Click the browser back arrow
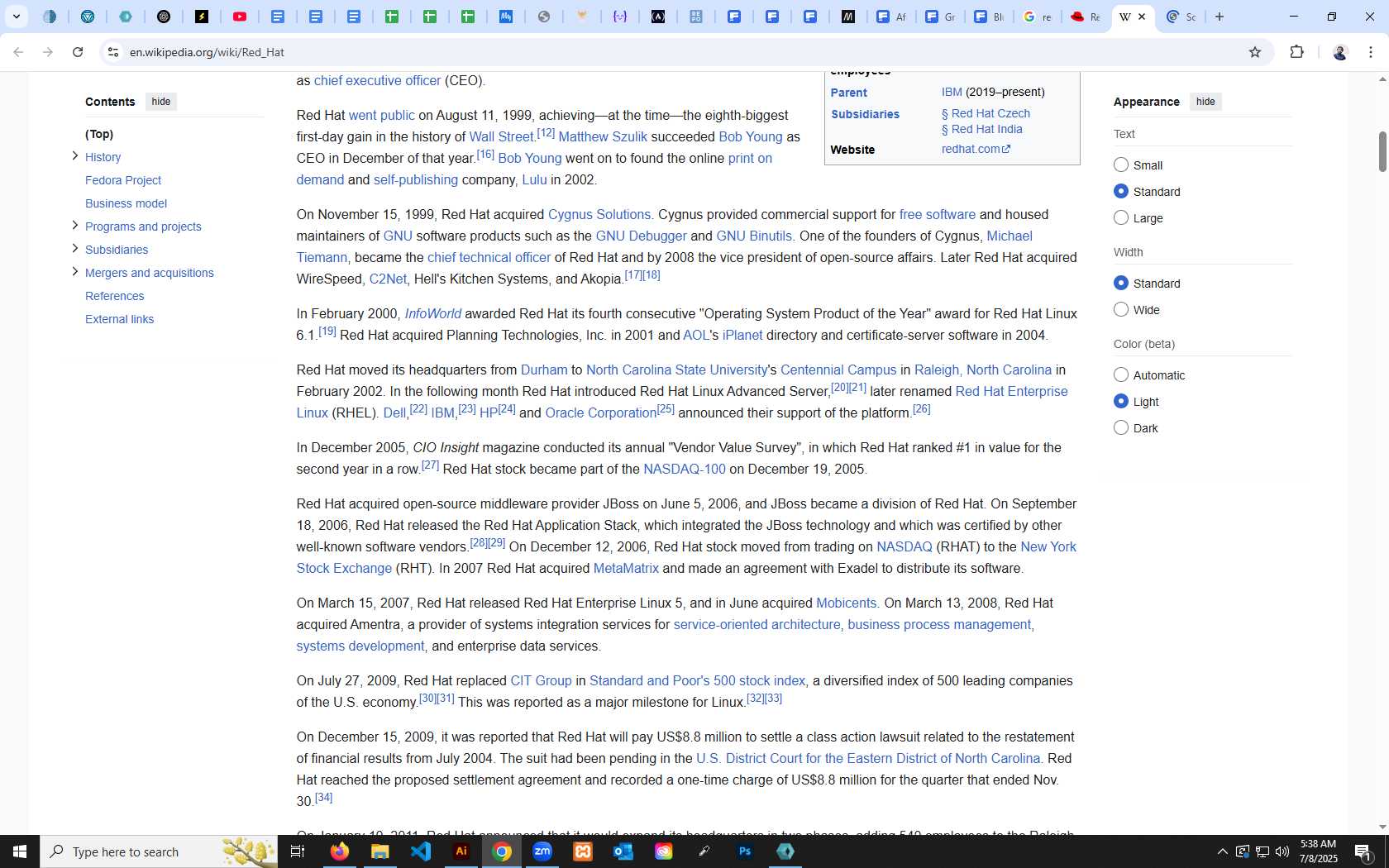The height and width of the screenshot is (868, 1389). pos(18,52)
